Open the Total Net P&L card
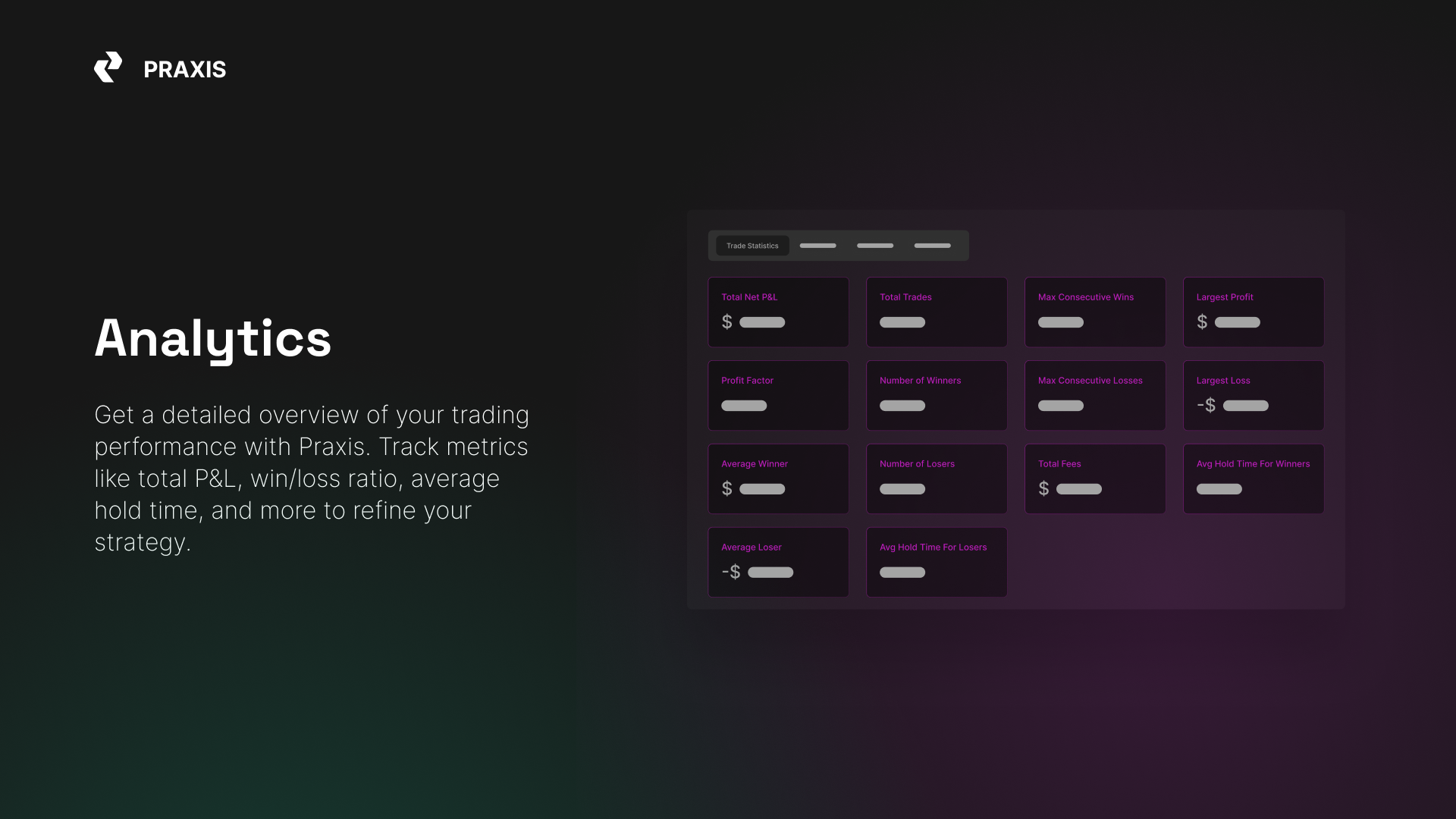Viewport: 1456px width, 819px height. pyautogui.click(x=778, y=312)
